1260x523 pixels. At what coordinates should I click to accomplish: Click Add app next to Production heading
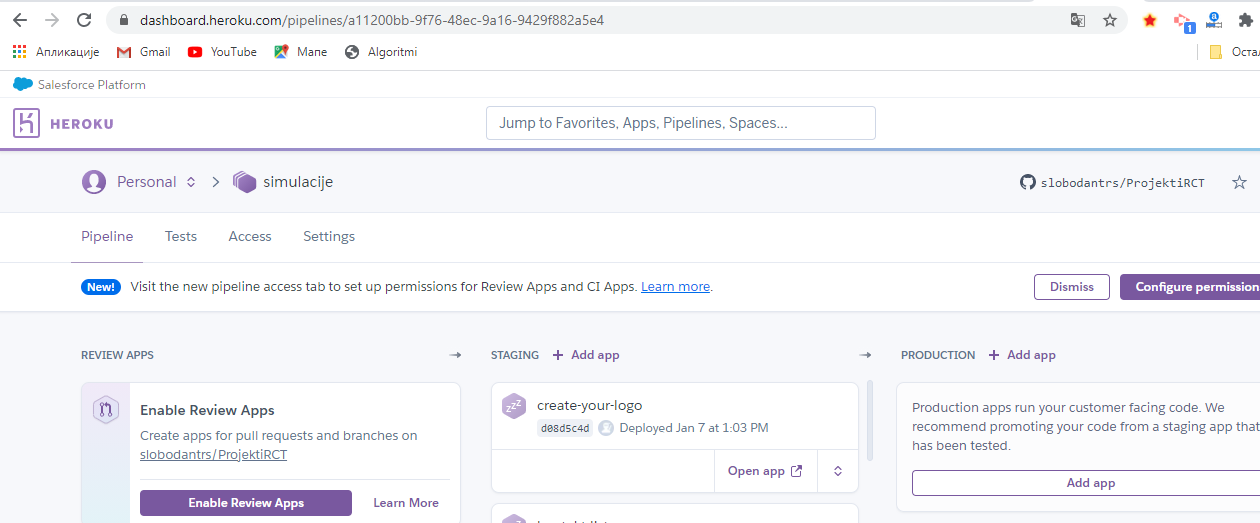click(x=1022, y=355)
